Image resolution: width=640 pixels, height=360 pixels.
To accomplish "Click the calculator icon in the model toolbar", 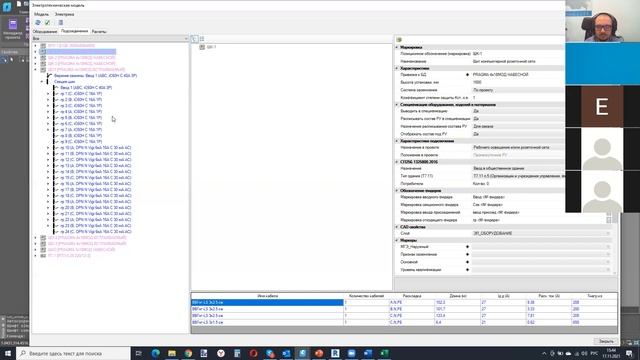I will point(60,22).
